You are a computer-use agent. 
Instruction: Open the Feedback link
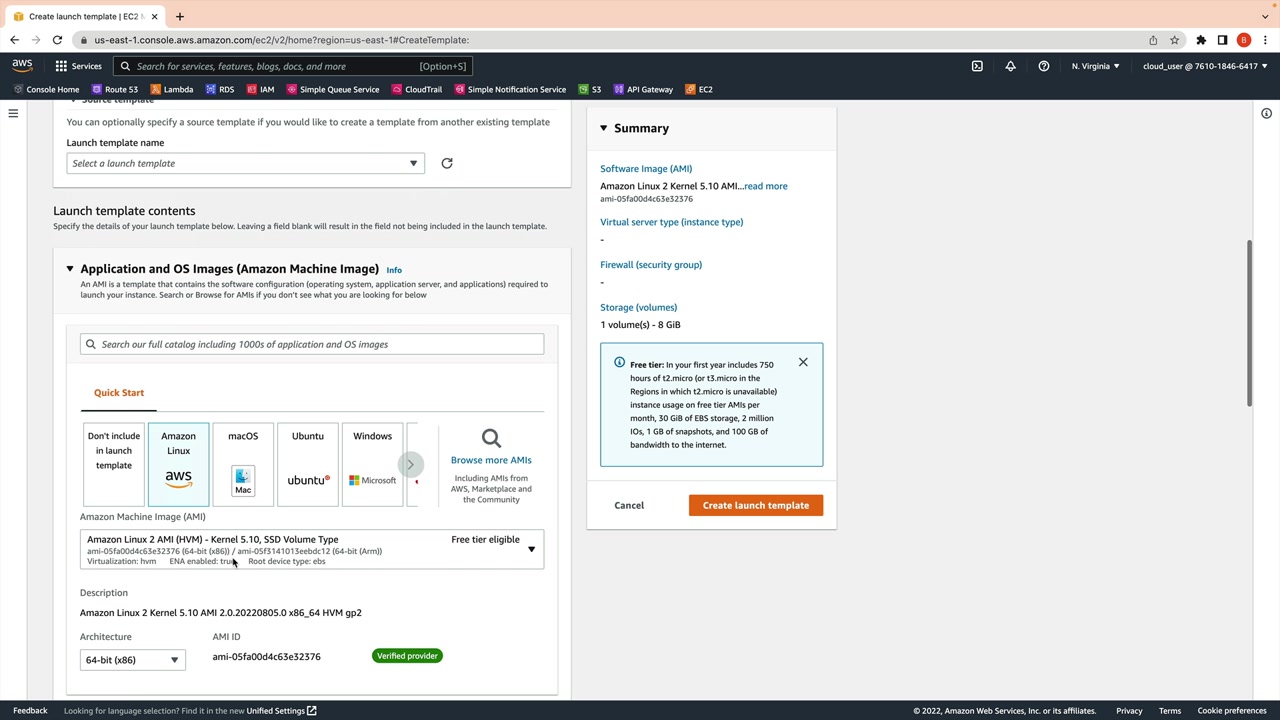(x=30, y=711)
